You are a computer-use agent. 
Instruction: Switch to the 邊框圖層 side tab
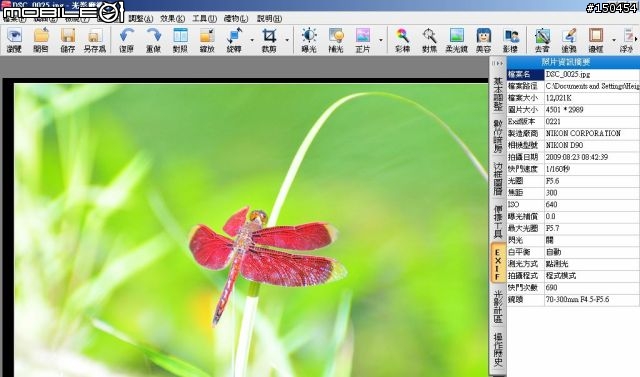(x=498, y=179)
